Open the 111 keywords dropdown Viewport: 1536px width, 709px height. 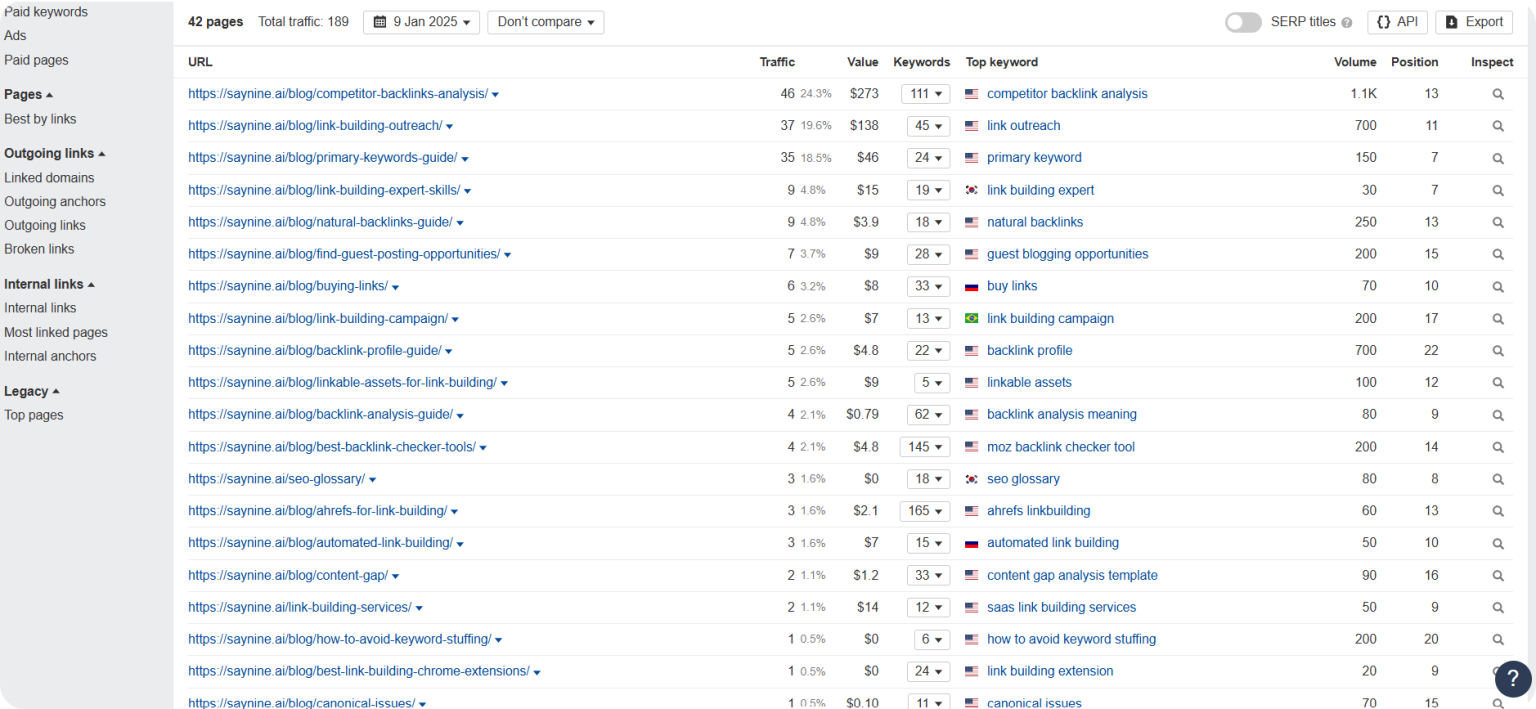tap(925, 93)
